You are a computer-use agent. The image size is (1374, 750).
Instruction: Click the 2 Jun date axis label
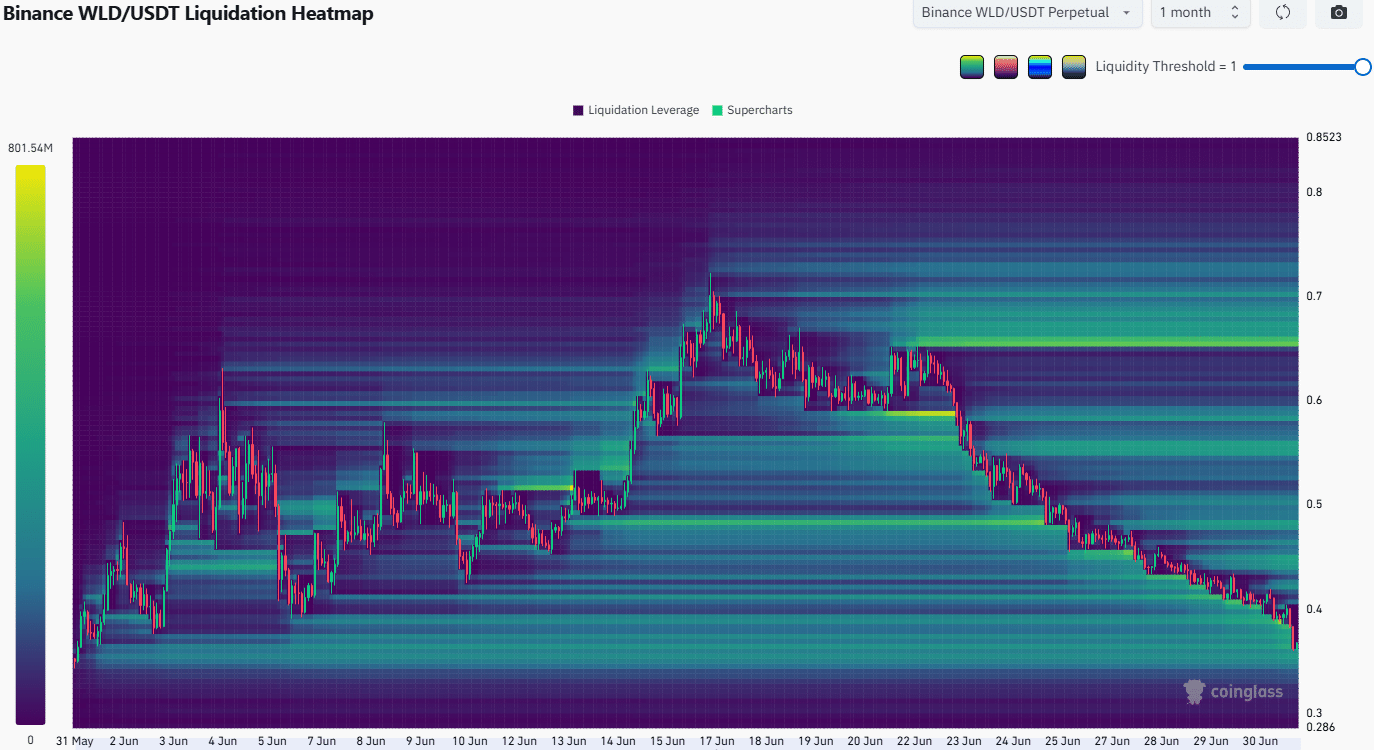(123, 741)
